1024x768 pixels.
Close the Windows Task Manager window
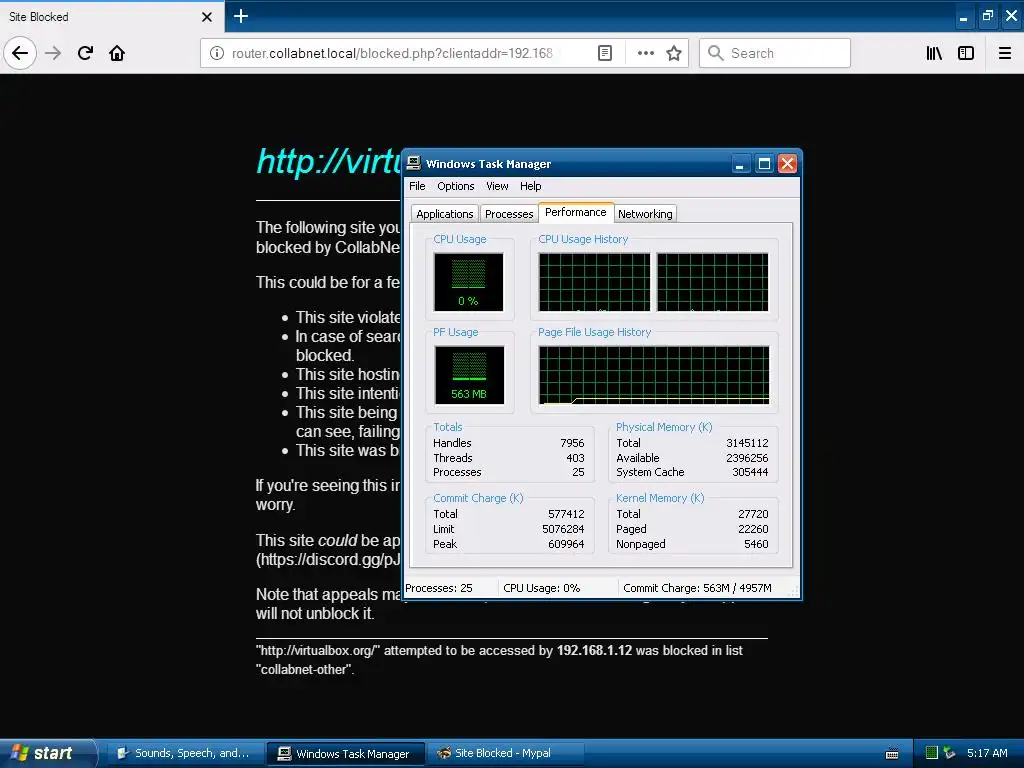pos(787,164)
